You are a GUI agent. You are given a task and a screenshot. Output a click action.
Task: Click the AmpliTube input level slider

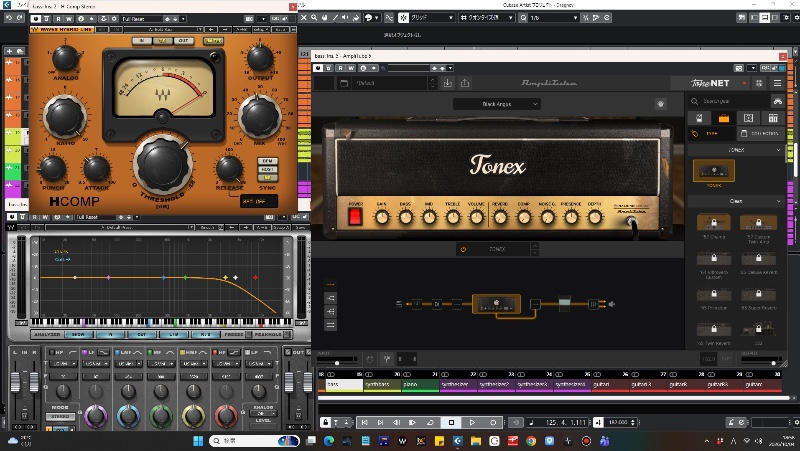click(x=337, y=361)
